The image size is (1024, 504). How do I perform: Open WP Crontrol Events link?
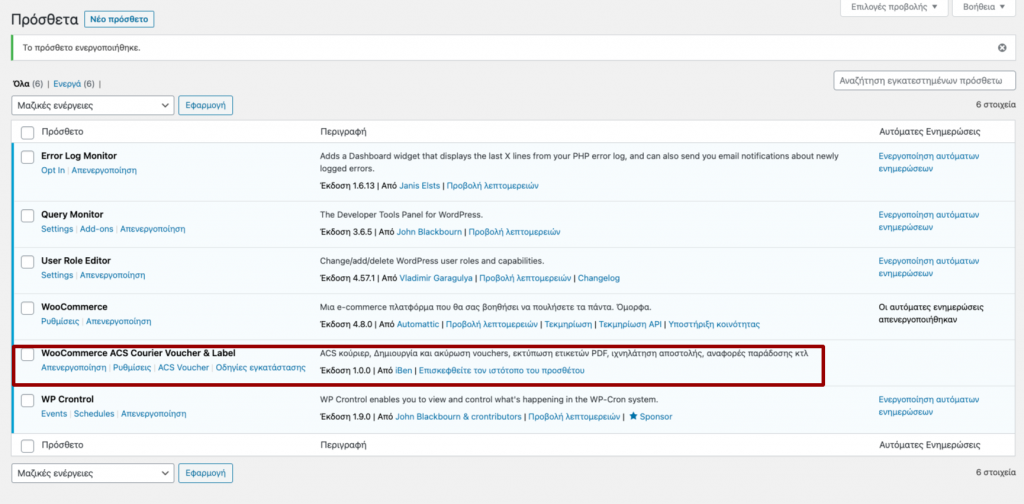(54, 414)
